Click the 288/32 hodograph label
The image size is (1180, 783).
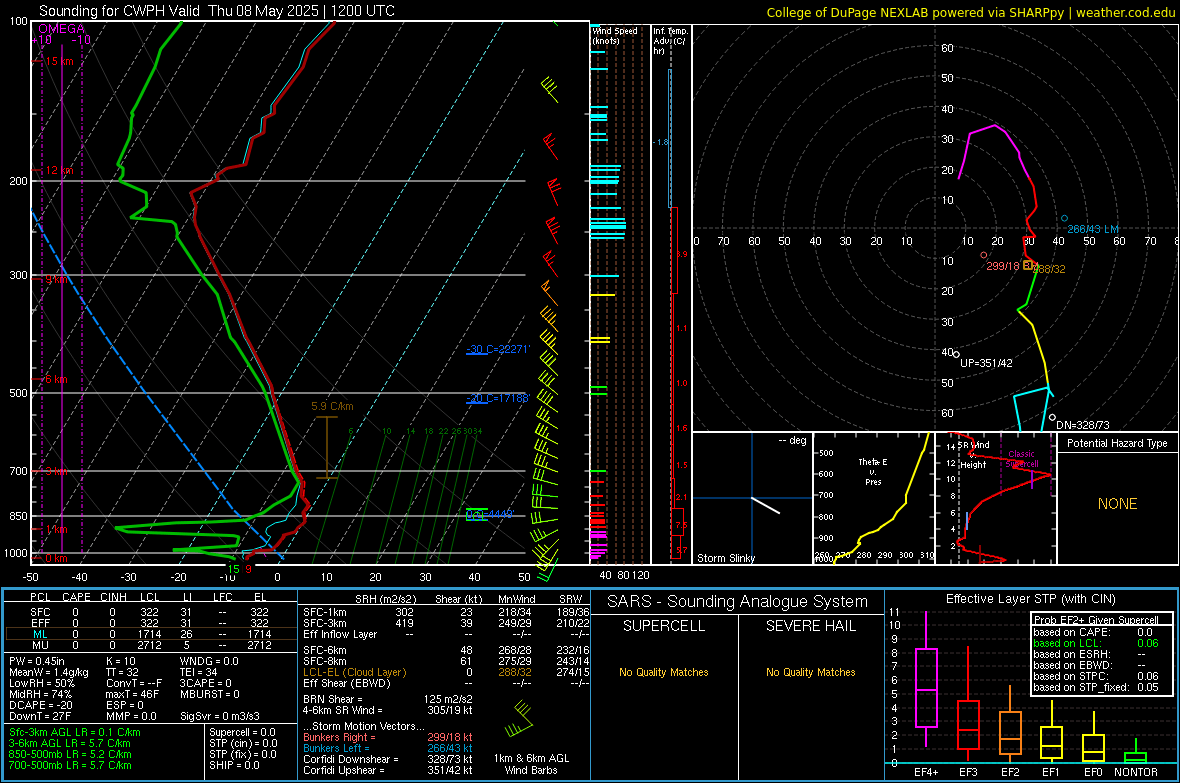1049,269
